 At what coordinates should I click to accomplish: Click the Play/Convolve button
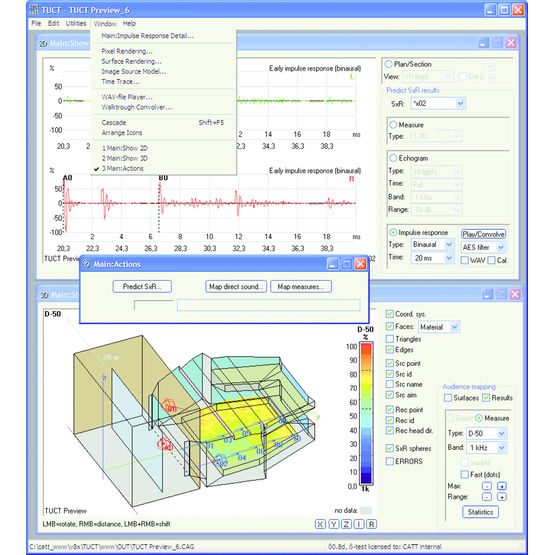[x=484, y=234]
